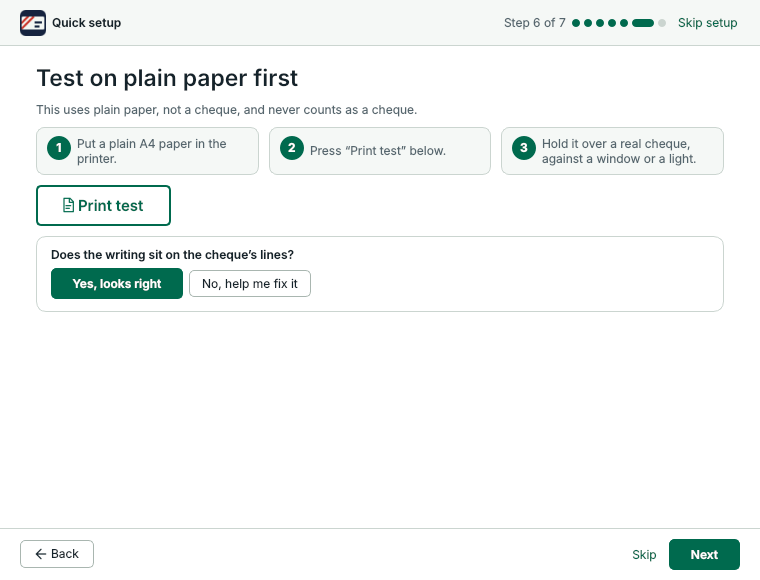This screenshot has height=580, width=760.
Task: Click 'Hold it over a real cheque' instruction
Action: 619,151
